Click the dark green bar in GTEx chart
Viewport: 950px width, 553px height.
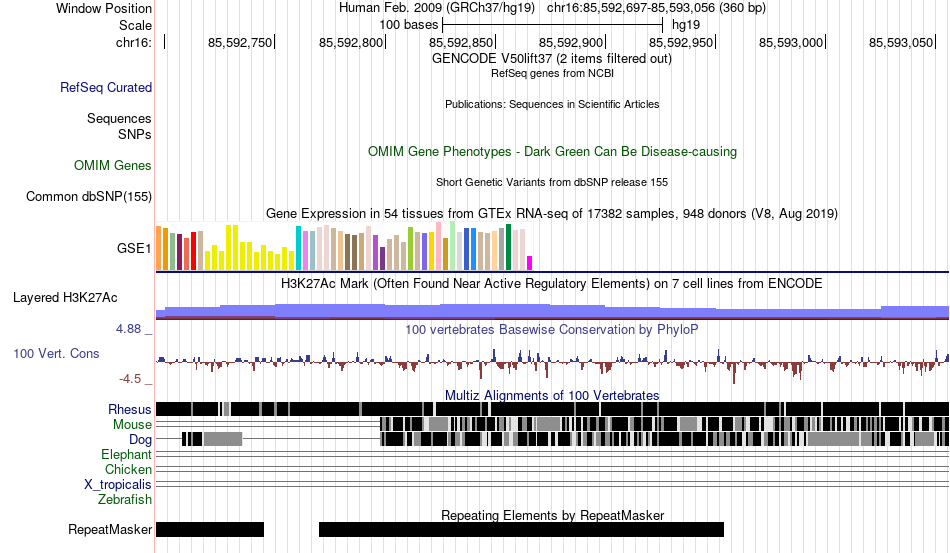point(509,247)
